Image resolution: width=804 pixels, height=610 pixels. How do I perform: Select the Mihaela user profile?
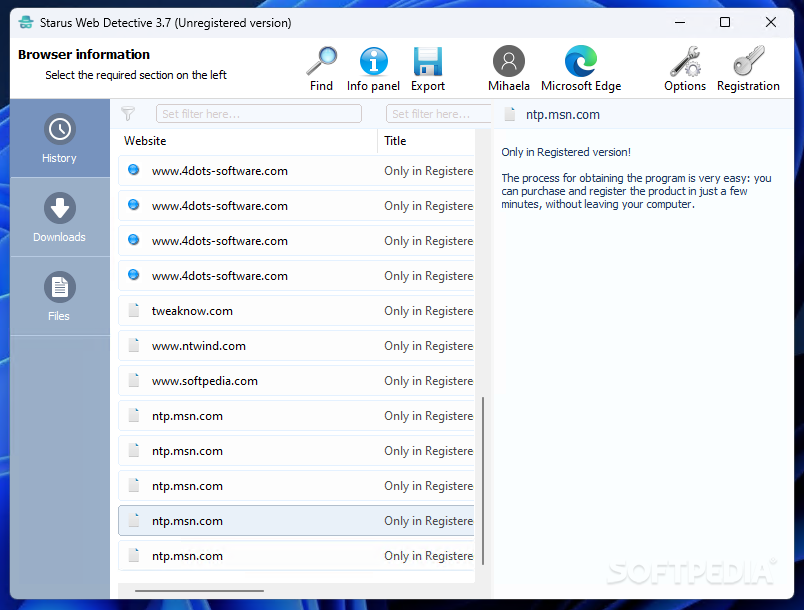509,69
